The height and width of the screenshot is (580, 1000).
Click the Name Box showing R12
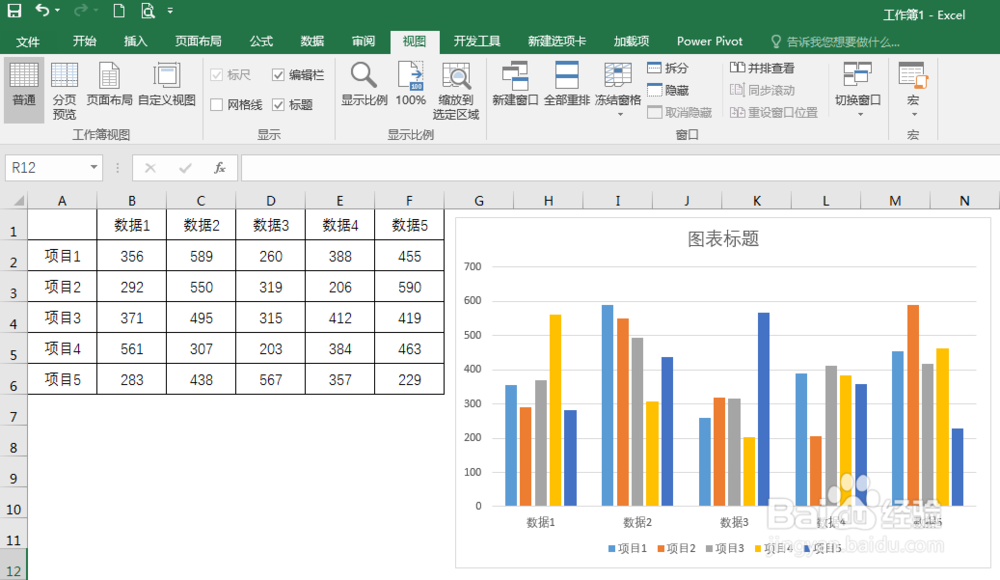[x=47, y=168]
